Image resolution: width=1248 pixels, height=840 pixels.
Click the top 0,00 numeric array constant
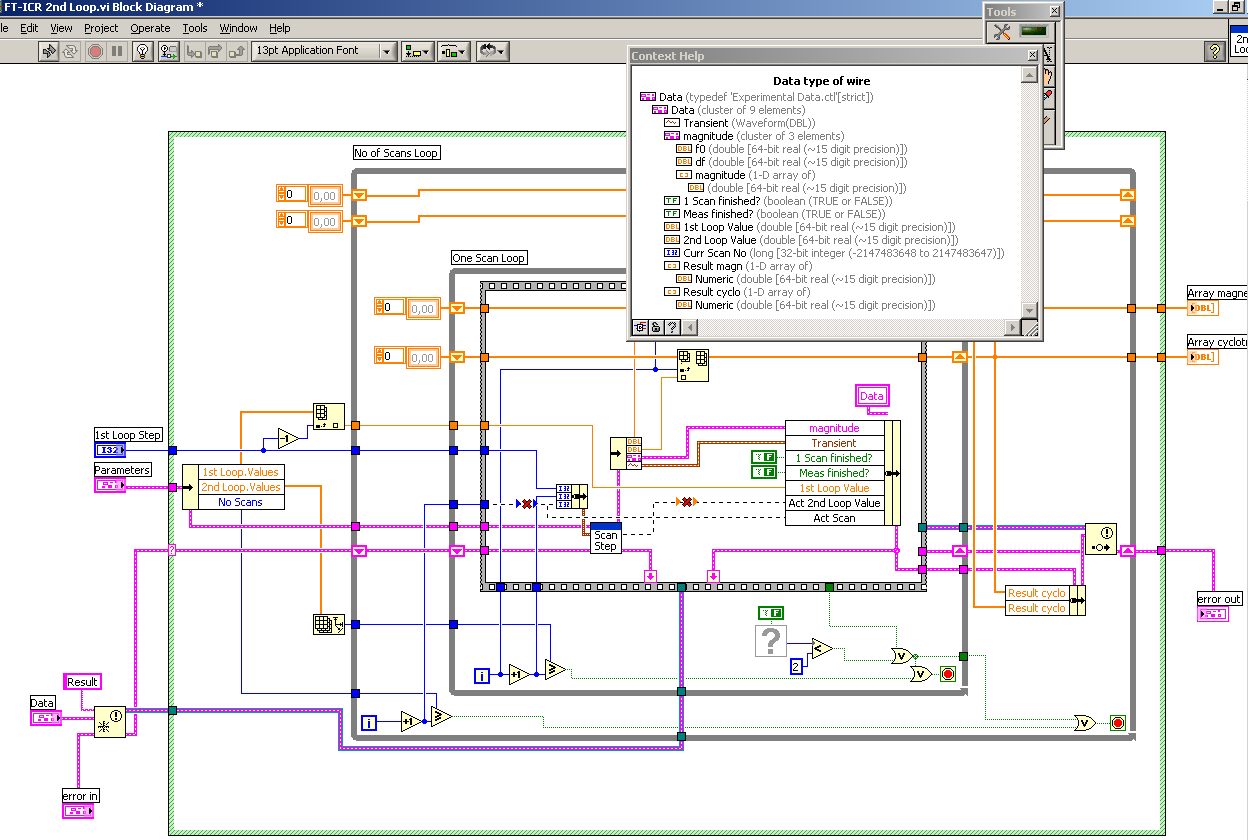(325, 194)
